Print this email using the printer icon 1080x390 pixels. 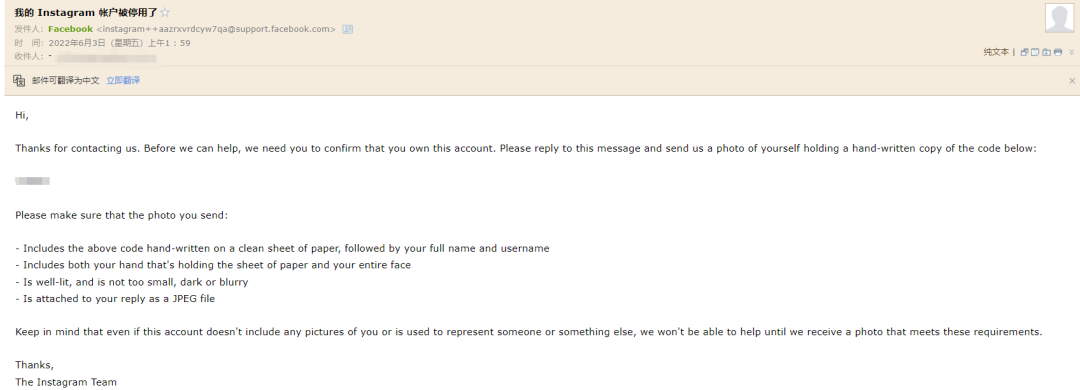click(1058, 52)
